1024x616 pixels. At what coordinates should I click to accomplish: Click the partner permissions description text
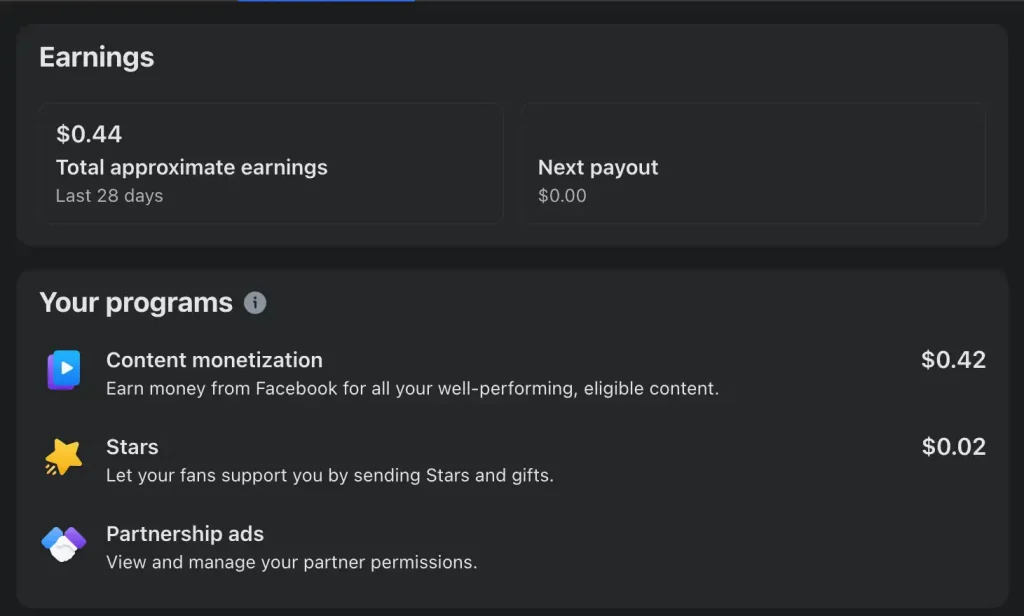coord(291,562)
